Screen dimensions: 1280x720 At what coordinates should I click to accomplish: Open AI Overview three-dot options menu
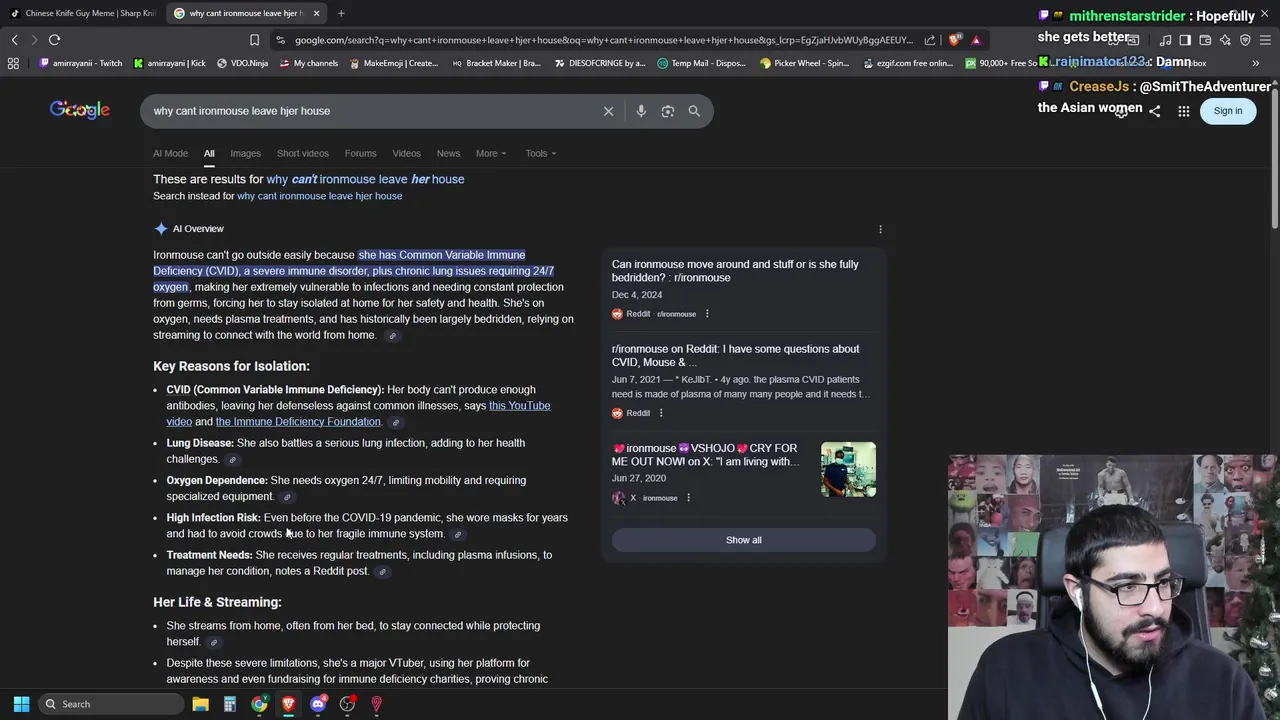880,229
